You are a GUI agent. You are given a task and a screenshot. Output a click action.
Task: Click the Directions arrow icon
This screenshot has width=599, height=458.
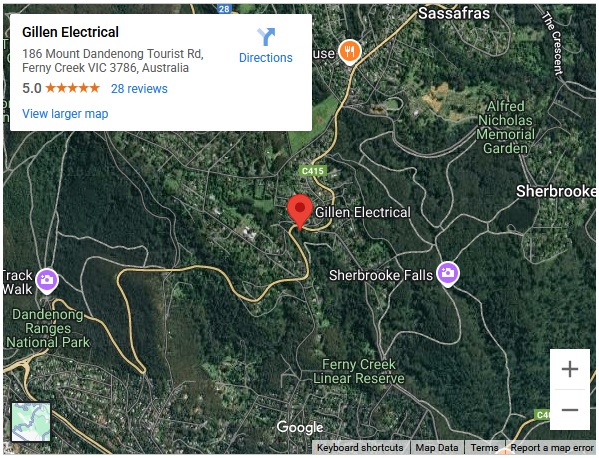[x=266, y=37]
